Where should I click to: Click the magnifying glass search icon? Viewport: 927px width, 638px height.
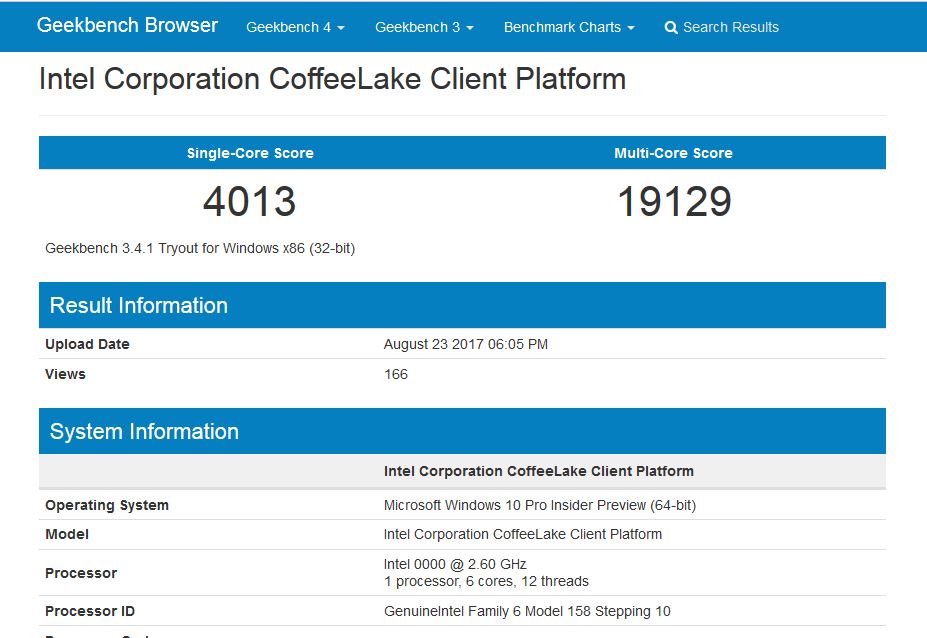coord(670,28)
